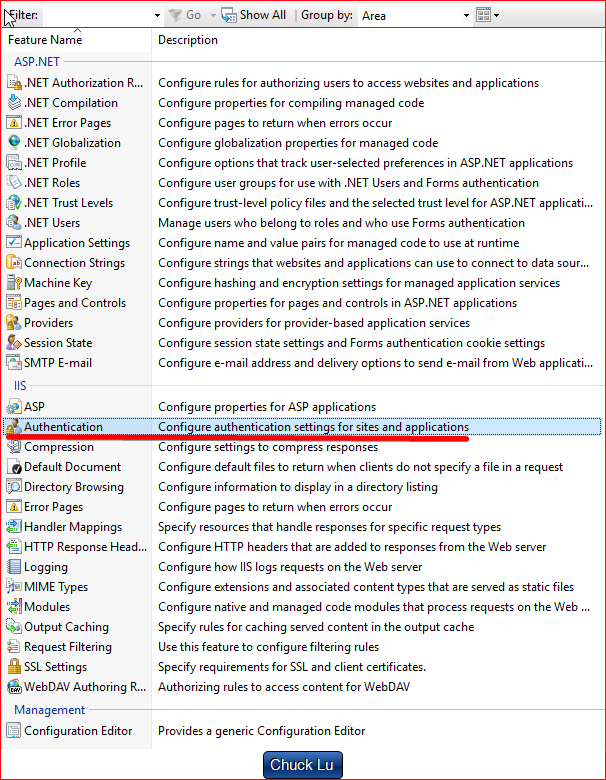Image resolution: width=606 pixels, height=780 pixels.
Task: Click 'Authorizing rules to access content for WebDAV'
Action: tap(284, 686)
